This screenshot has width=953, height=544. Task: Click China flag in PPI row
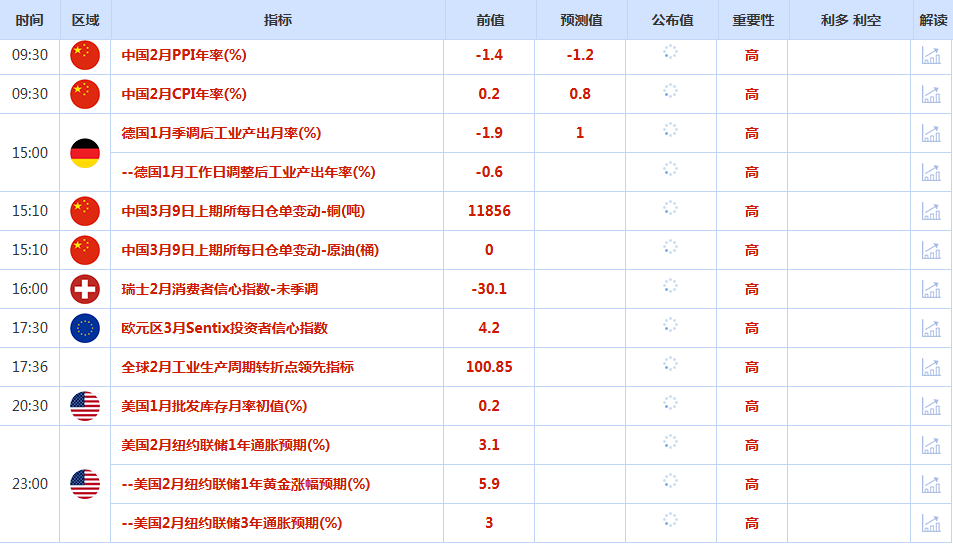[x=85, y=55]
